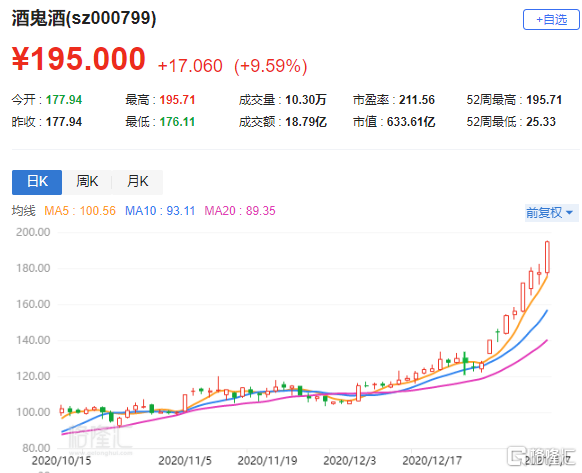The height and width of the screenshot is (473, 582).
Task: Select the percent change (+9.59%)
Action: click(271, 66)
